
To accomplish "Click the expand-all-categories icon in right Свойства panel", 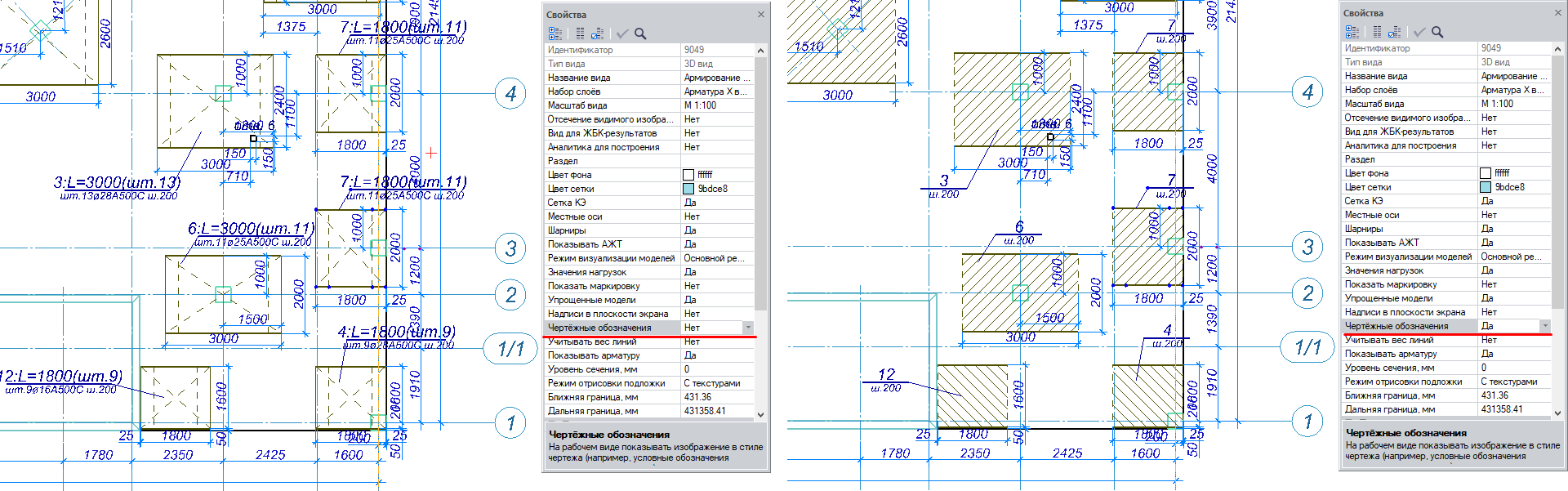I will tap(1352, 32).
